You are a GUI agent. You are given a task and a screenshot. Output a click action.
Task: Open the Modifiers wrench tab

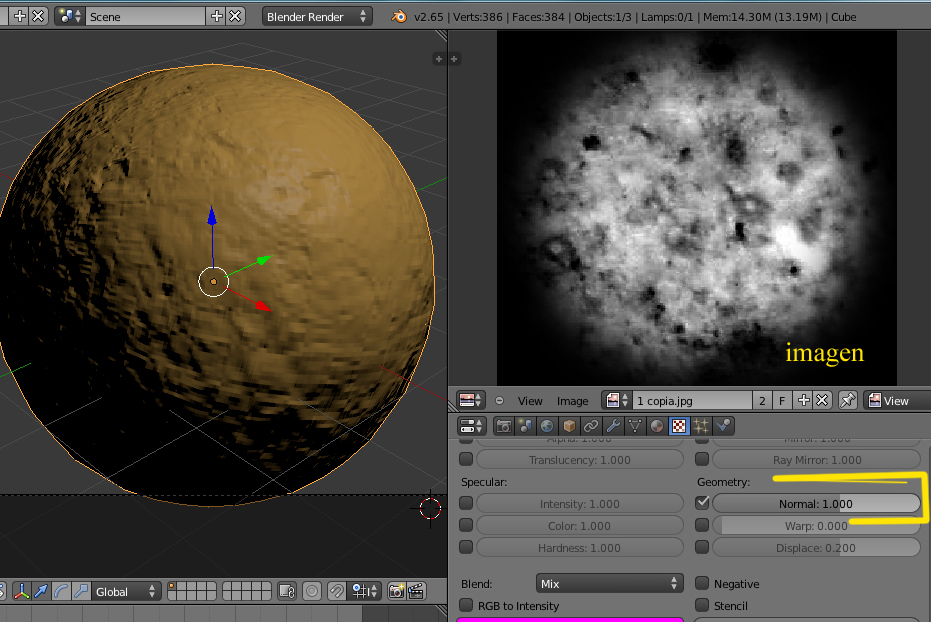613,426
